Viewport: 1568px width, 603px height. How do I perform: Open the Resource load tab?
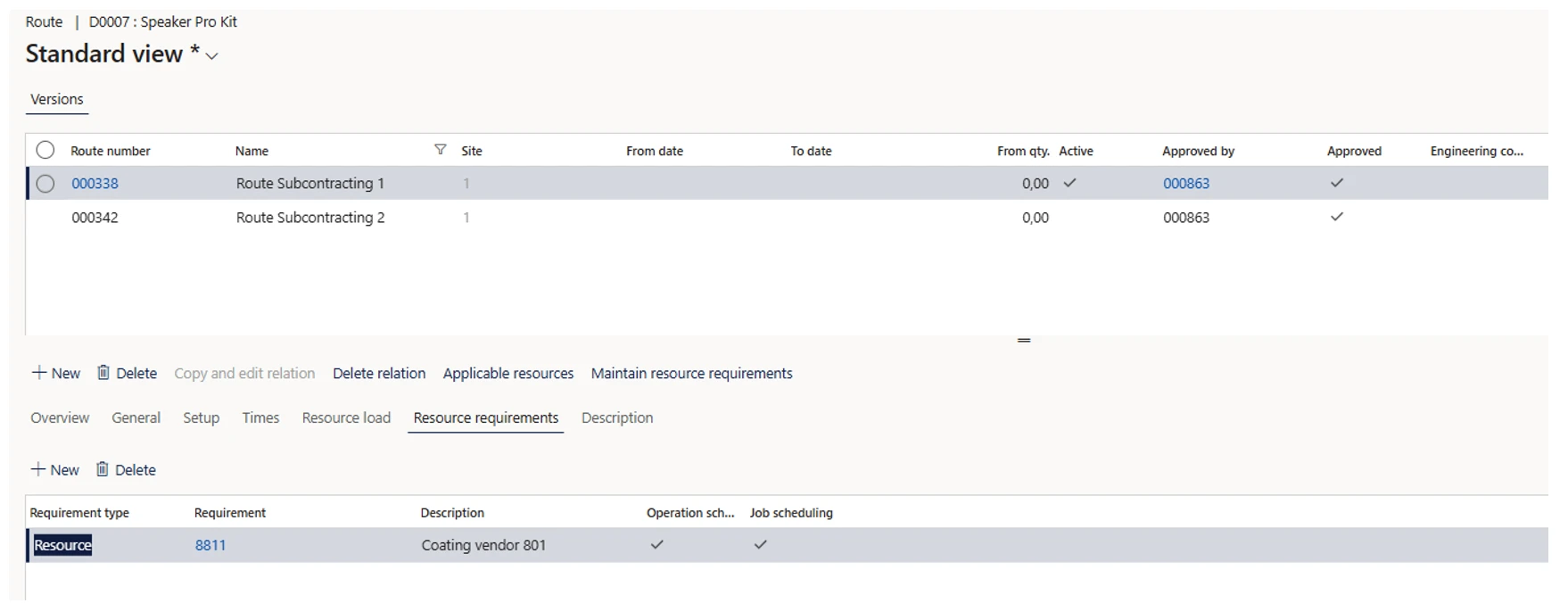point(346,417)
